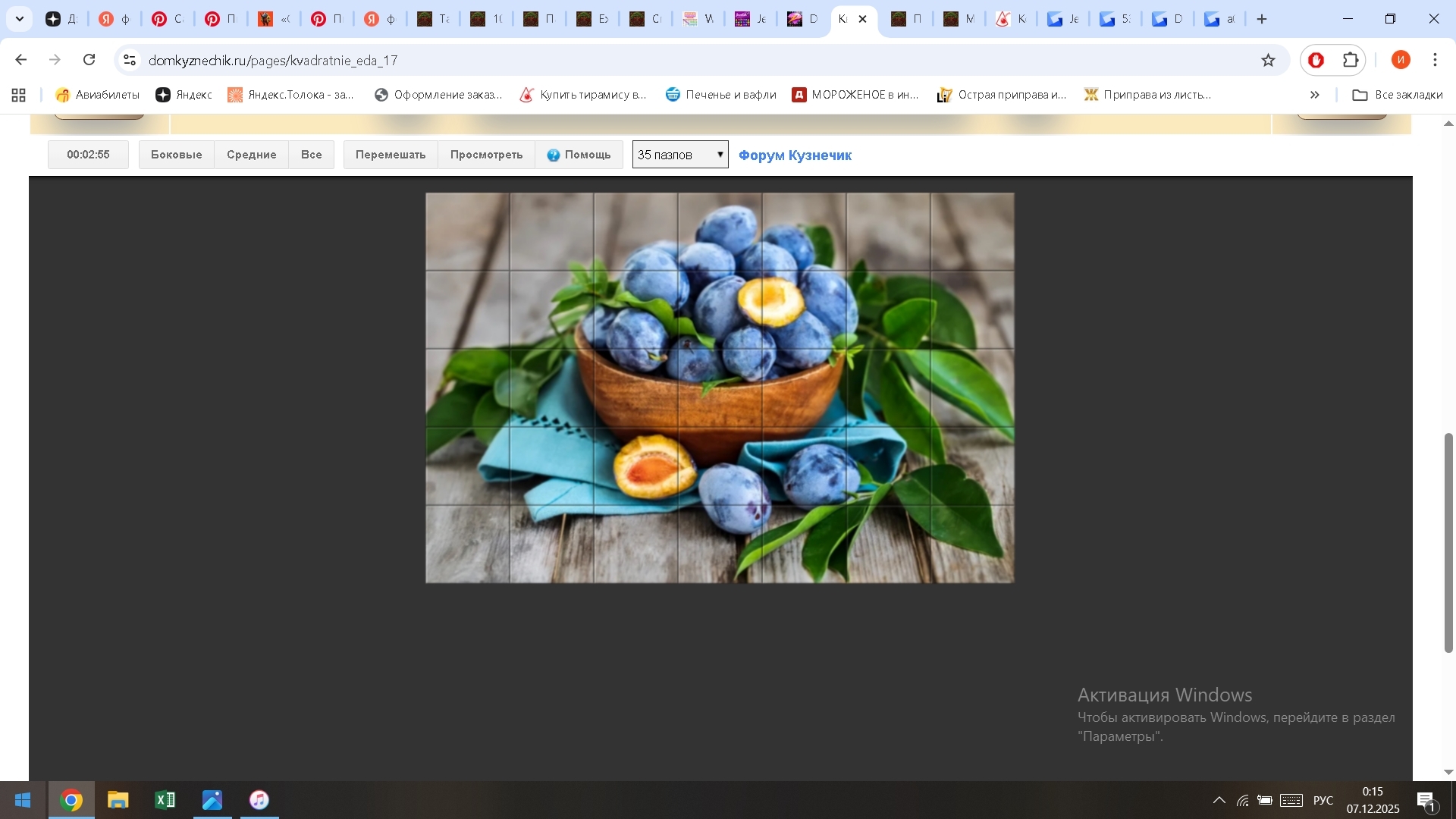Image resolution: width=1456 pixels, height=819 pixels.
Task: Click the red ad-blocker extension icon
Action: pos(1316,60)
